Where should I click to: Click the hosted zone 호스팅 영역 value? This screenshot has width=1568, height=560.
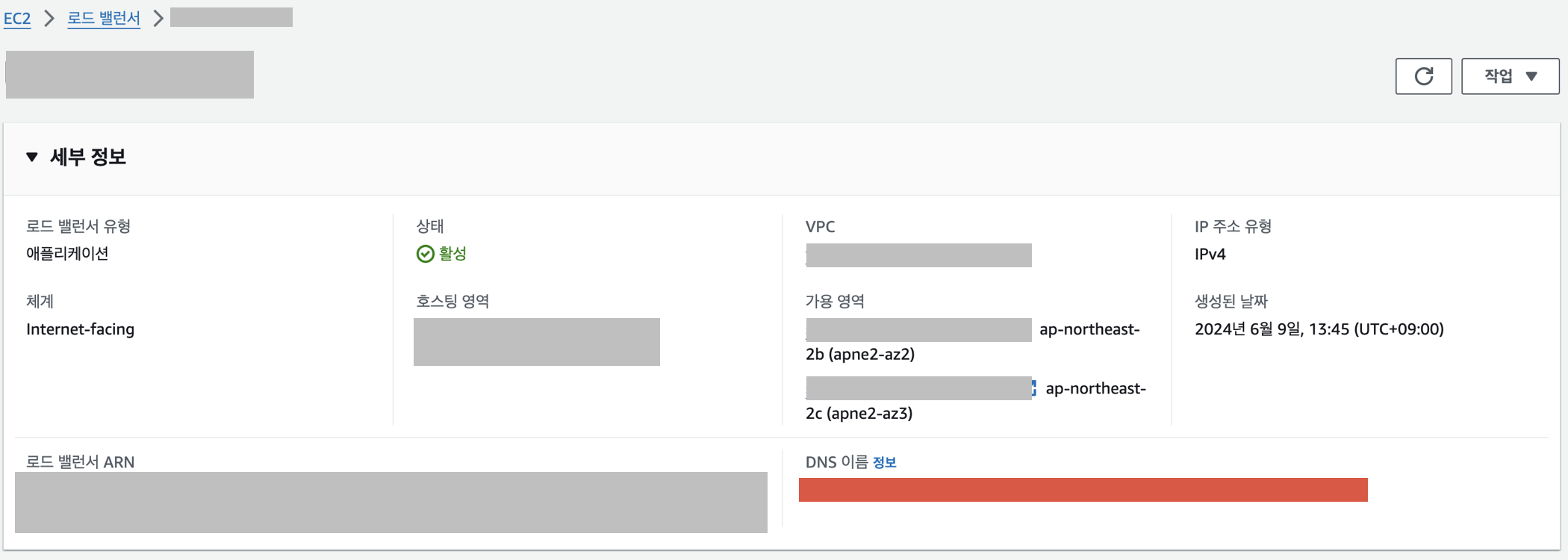click(x=537, y=342)
